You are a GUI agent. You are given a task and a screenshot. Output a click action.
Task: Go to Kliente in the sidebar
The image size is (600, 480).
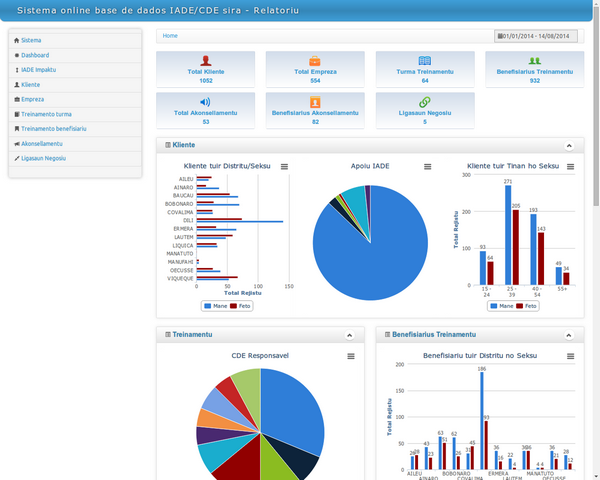(30, 85)
